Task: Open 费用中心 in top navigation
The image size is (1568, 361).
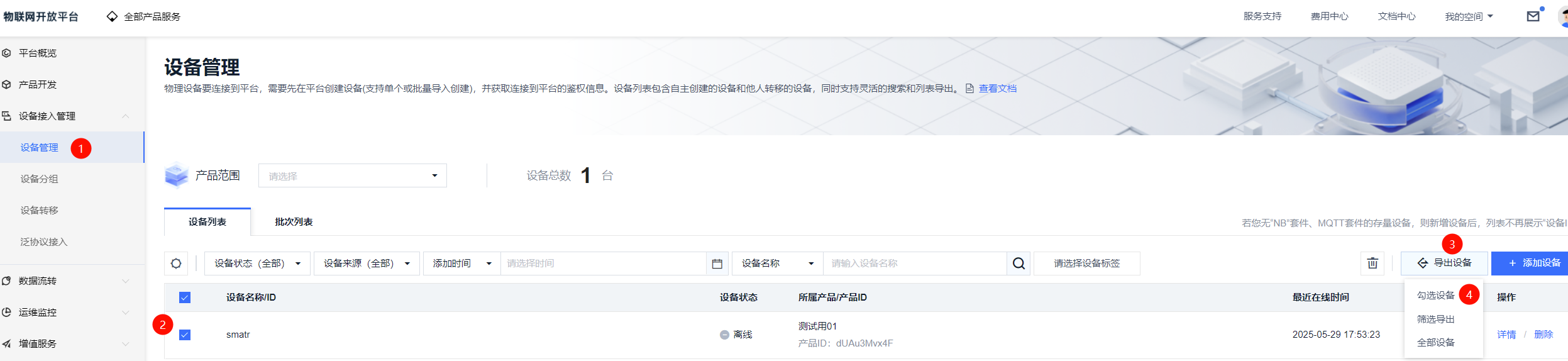Action: 1329,16
